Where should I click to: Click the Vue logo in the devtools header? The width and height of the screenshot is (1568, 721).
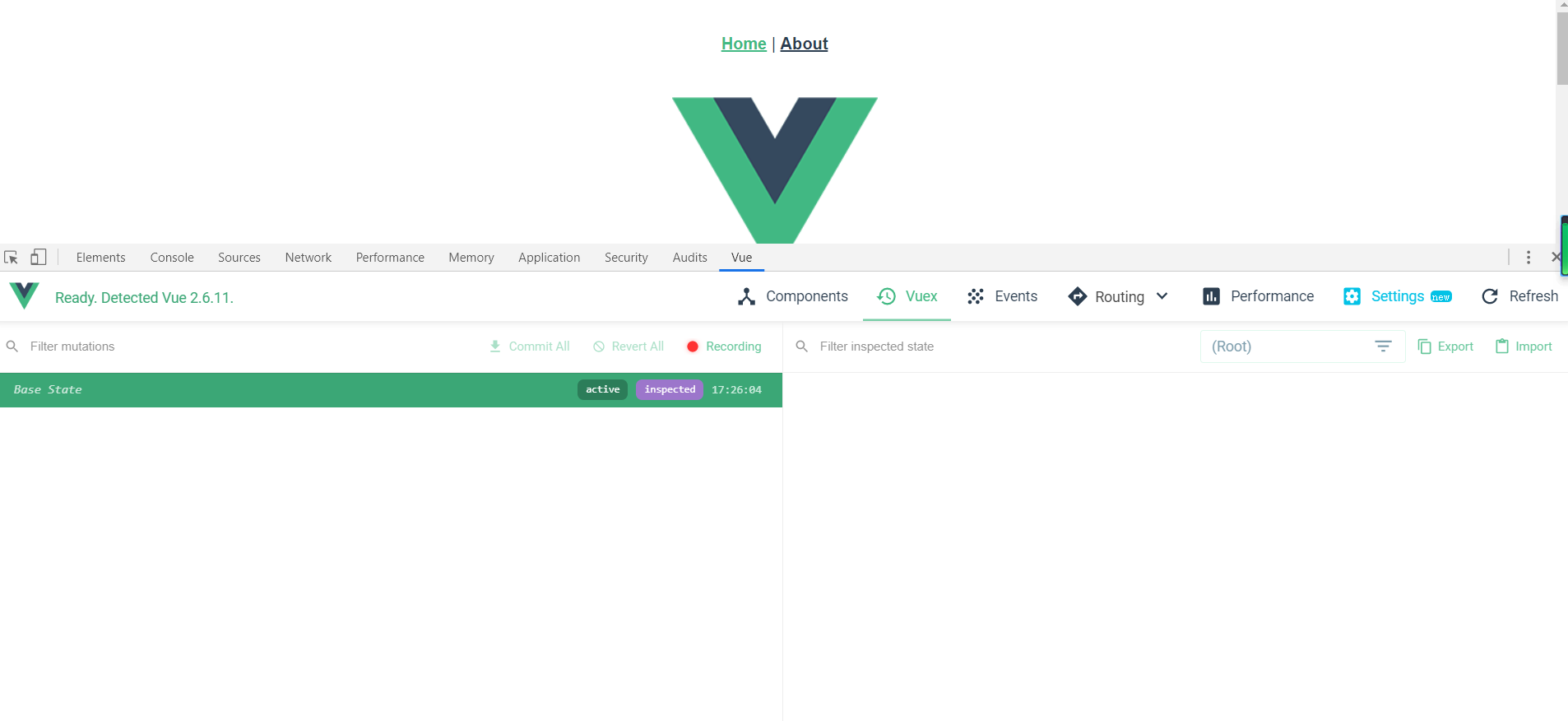coord(25,295)
